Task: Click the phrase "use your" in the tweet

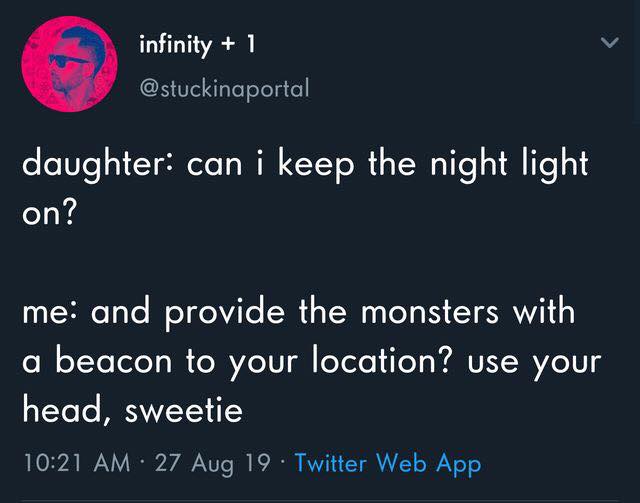Action: pos(537,361)
